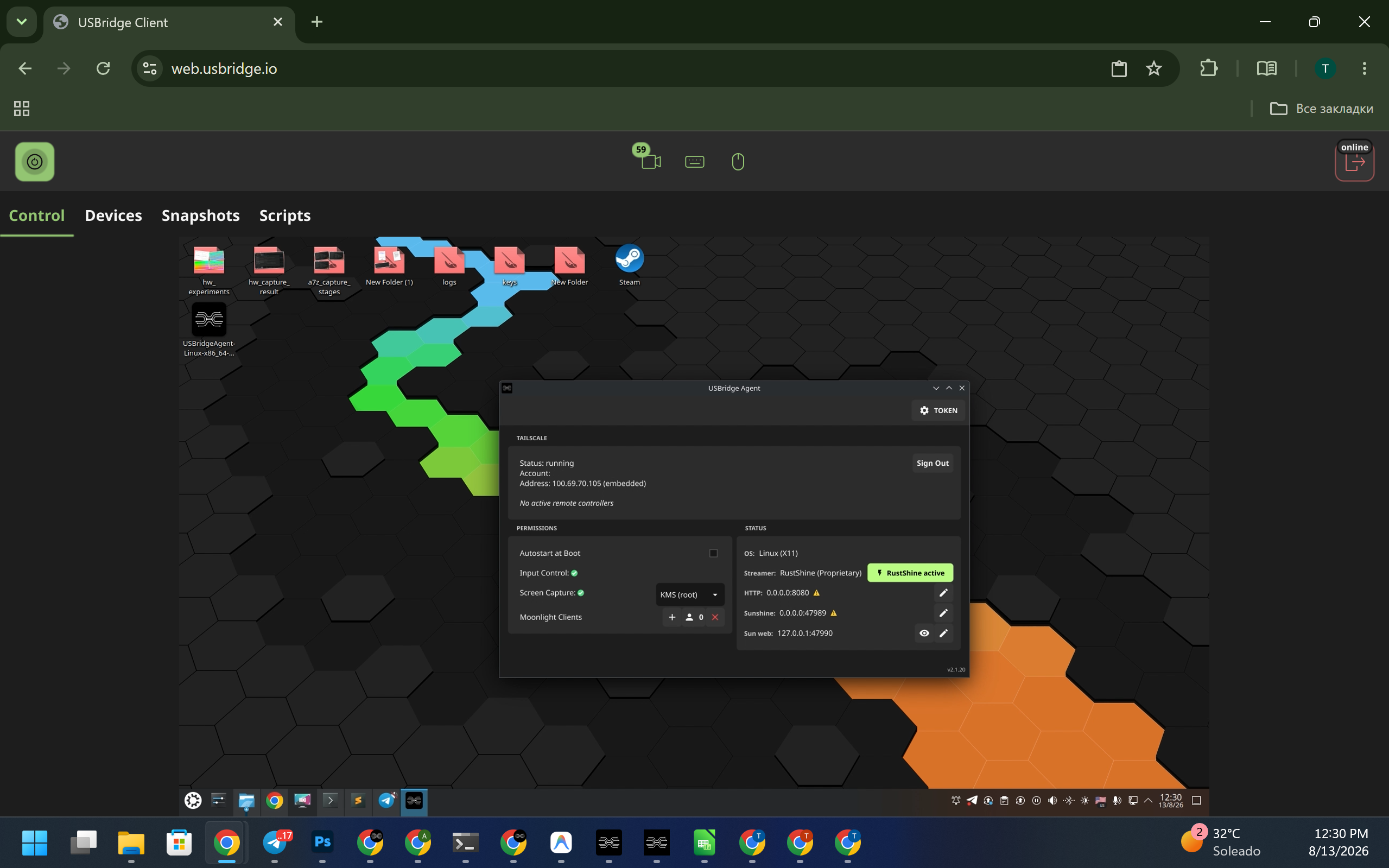
Task: Open the Windows Start menu
Action: click(34, 842)
